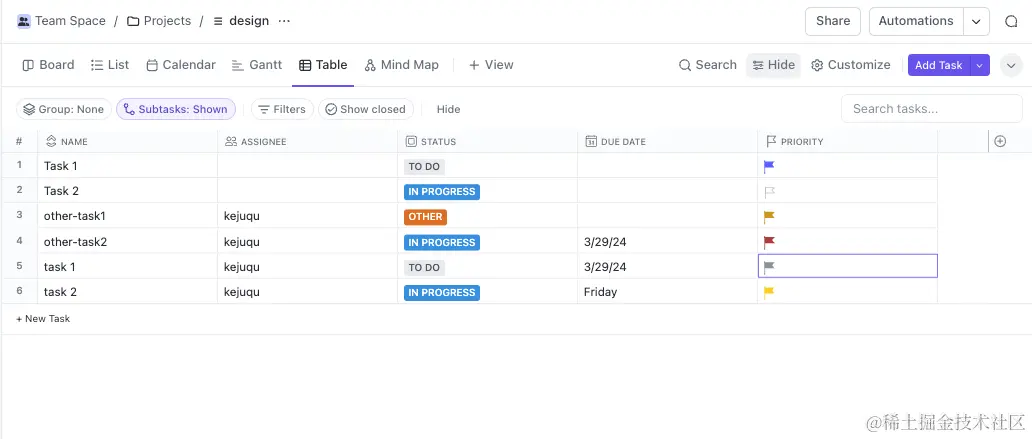Switch to the Mind Map view tab
Viewport: 1032px width, 439px height.
tap(401, 65)
